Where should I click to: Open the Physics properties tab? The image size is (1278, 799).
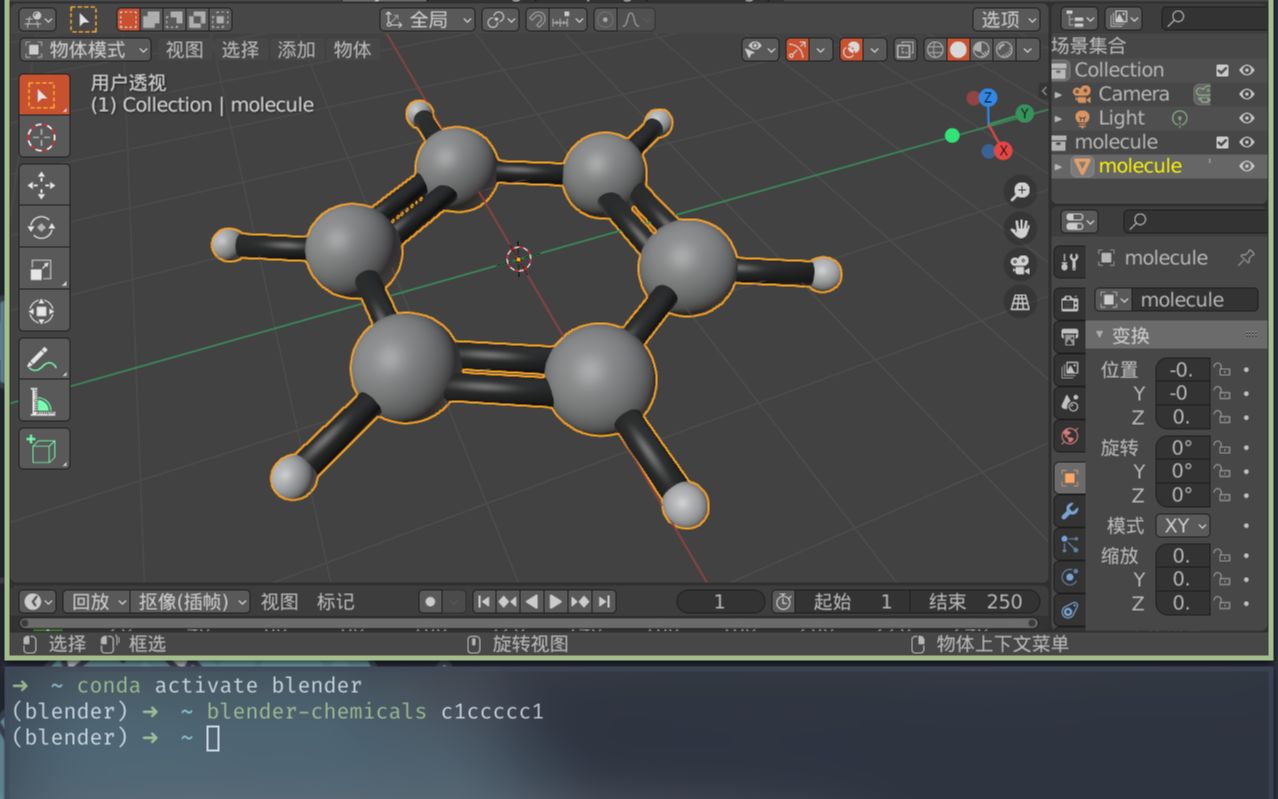[1069, 578]
